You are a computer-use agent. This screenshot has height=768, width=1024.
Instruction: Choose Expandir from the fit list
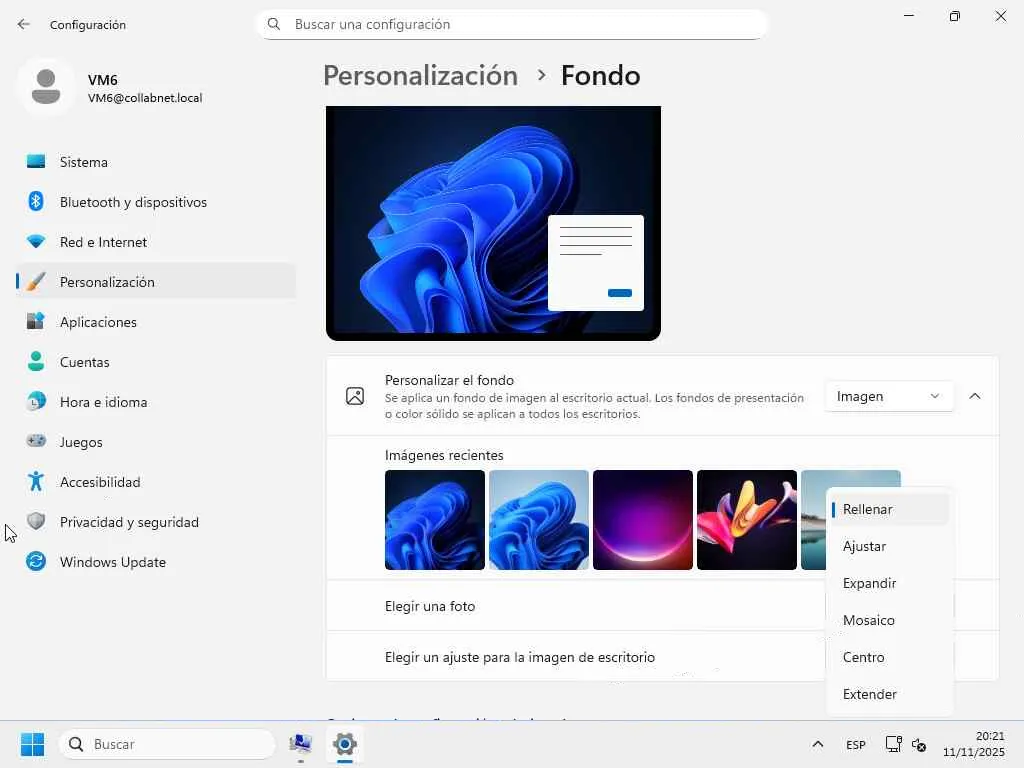[889, 583]
